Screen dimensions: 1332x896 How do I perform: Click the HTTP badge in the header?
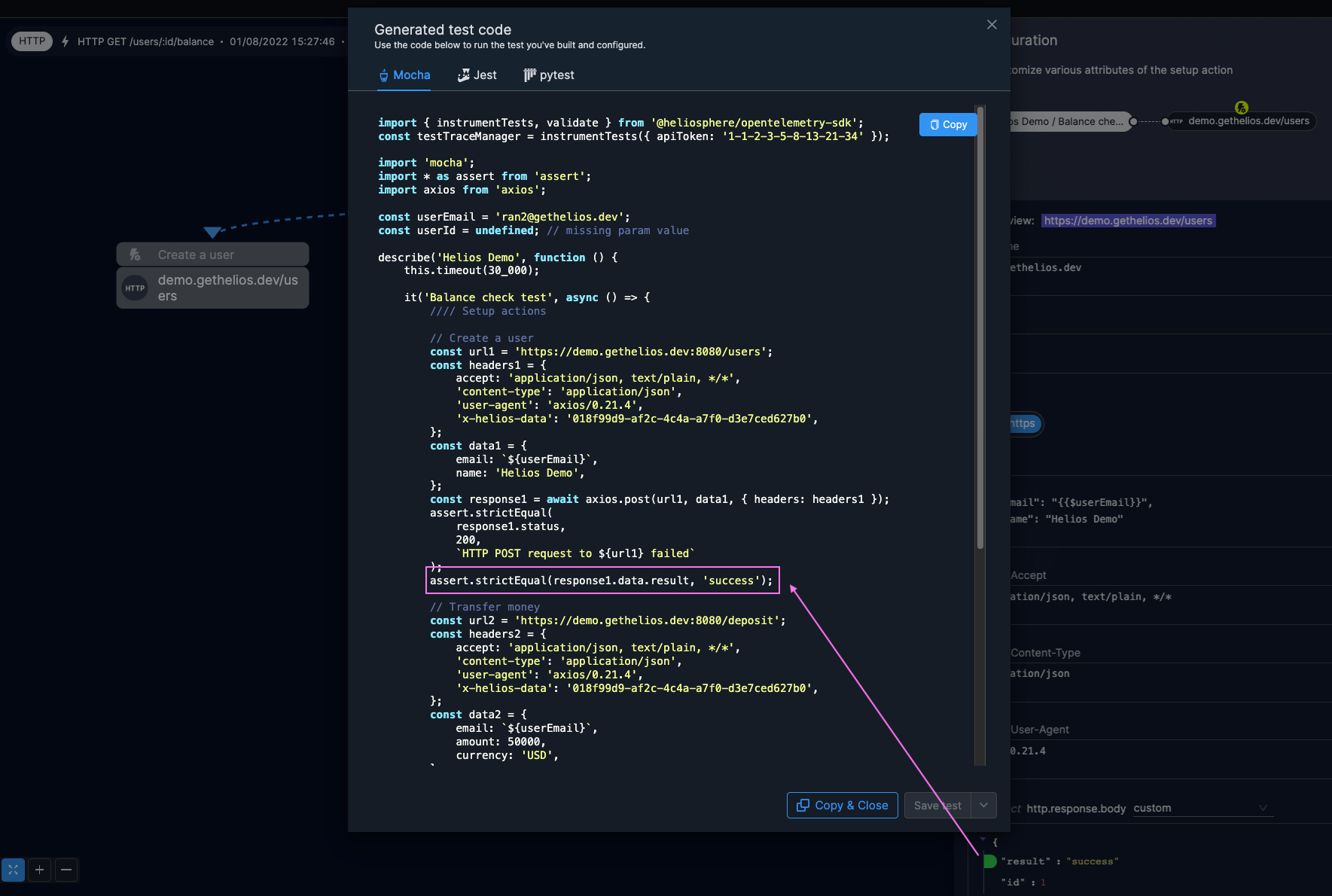click(x=32, y=41)
